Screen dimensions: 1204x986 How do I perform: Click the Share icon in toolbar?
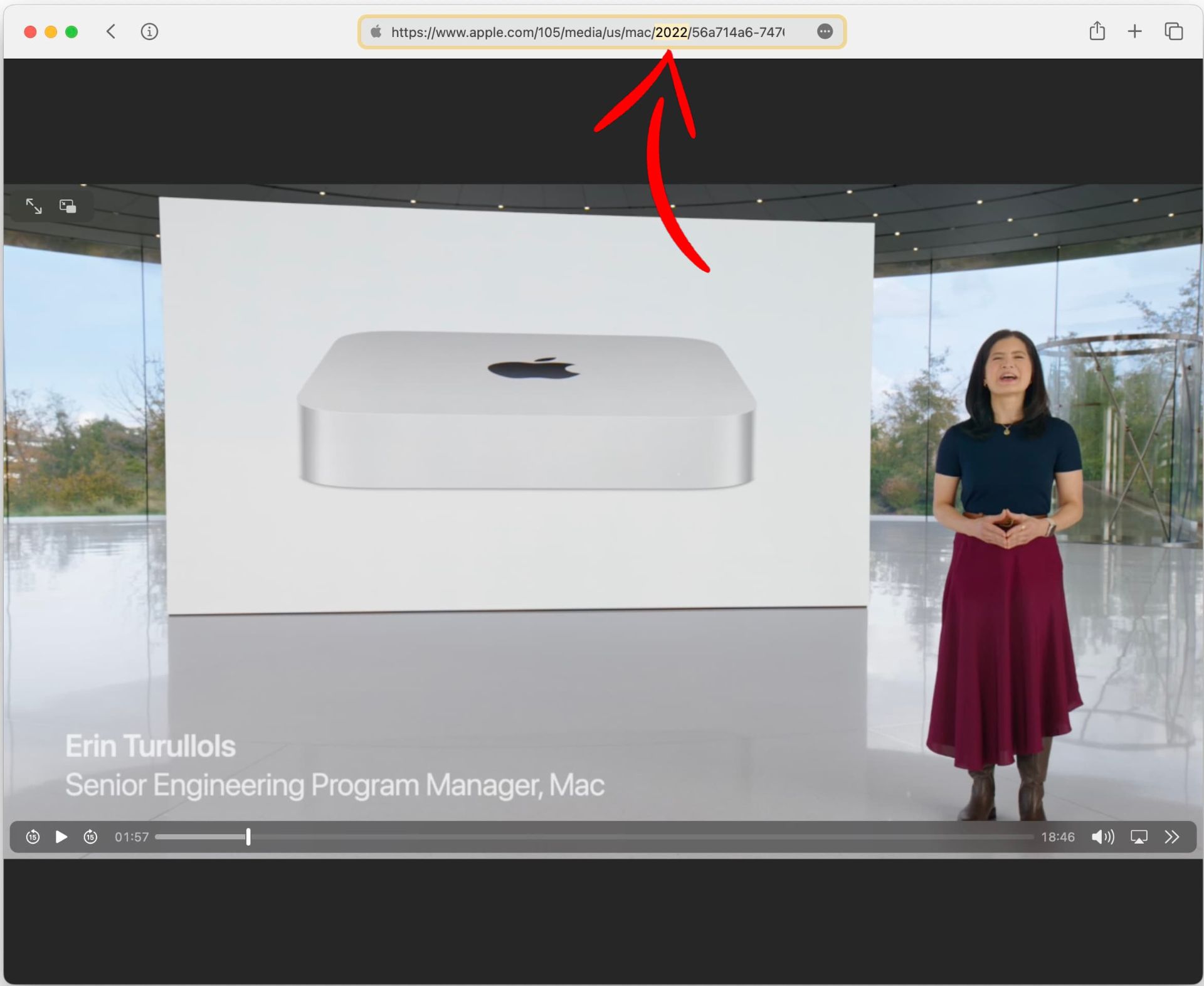(1097, 31)
